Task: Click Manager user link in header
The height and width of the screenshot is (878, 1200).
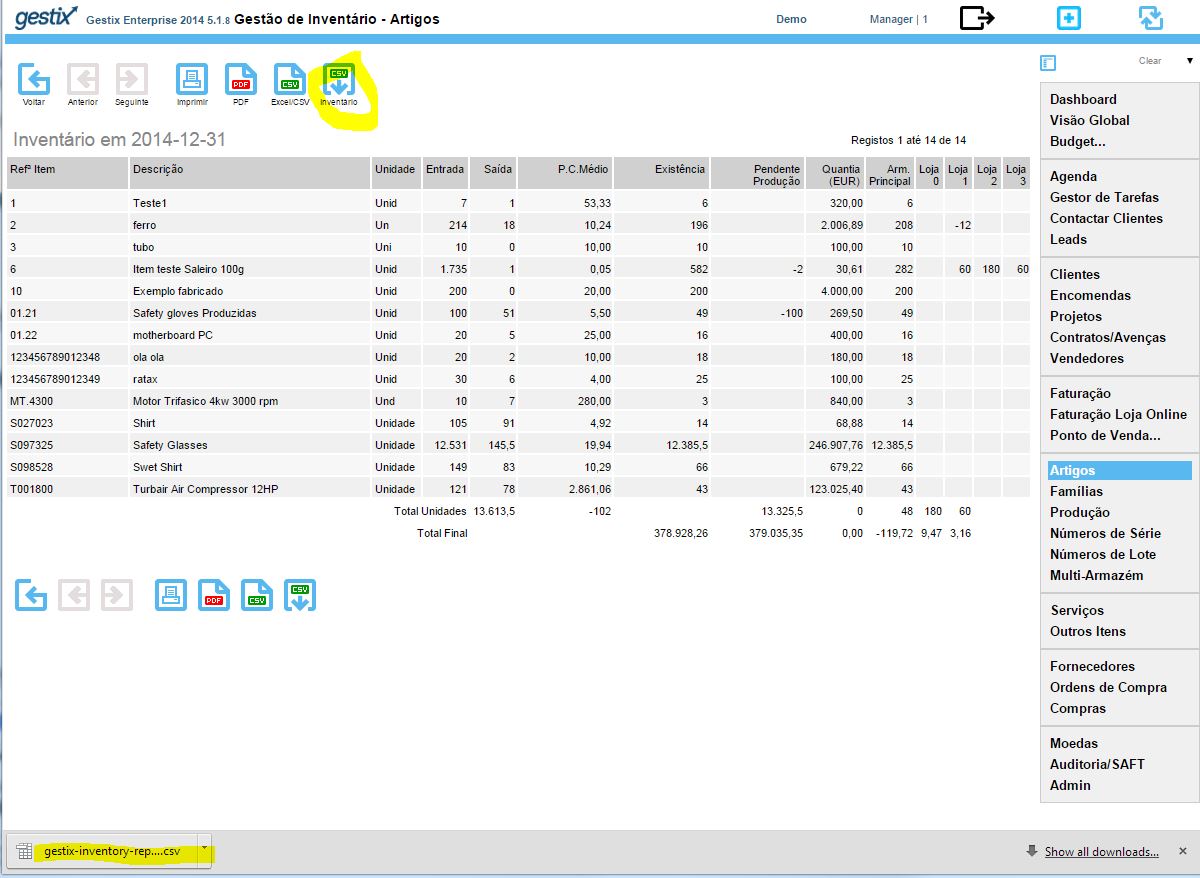Action: coord(899,19)
